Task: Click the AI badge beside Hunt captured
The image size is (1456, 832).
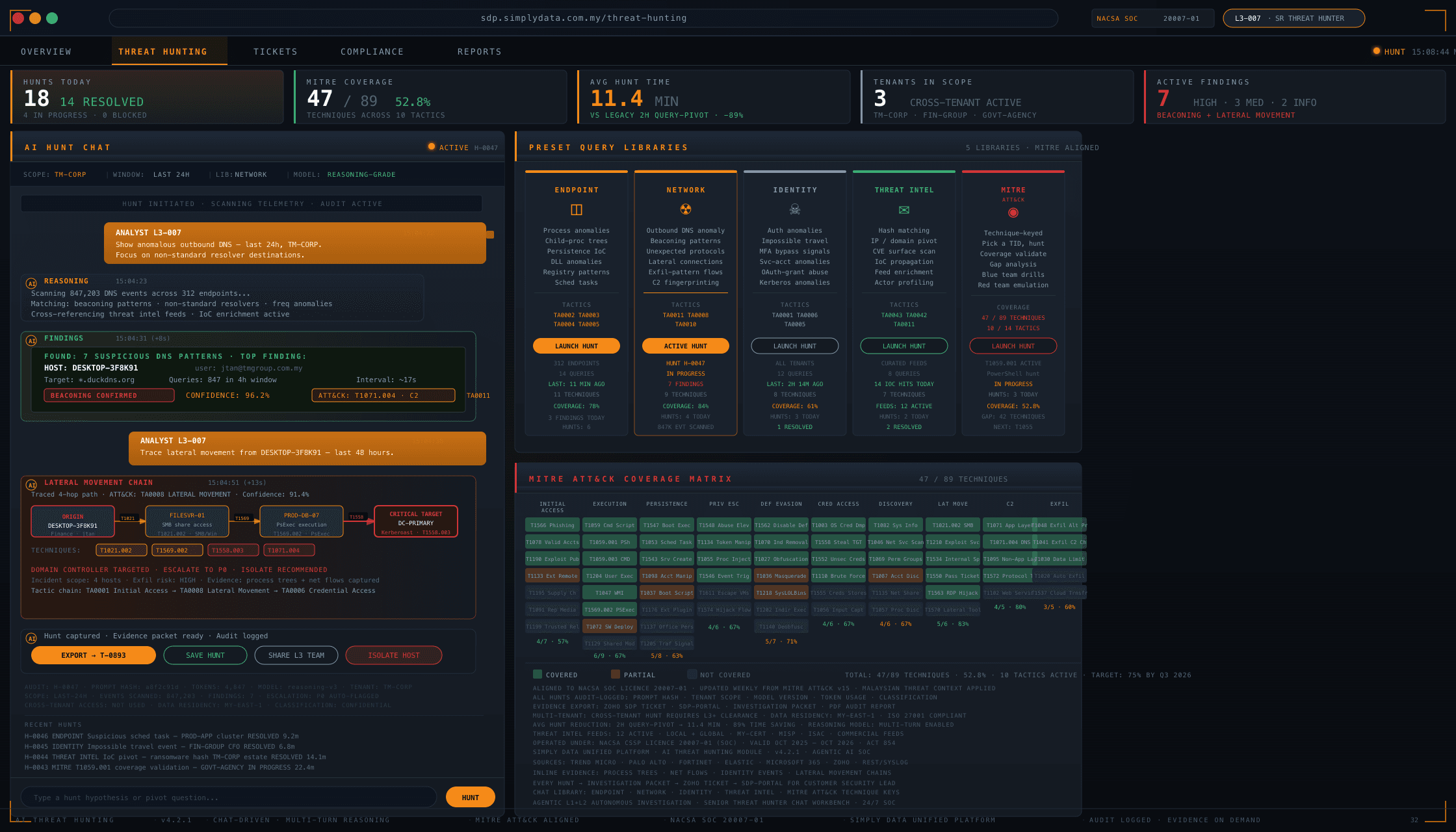Action: [x=31, y=638]
